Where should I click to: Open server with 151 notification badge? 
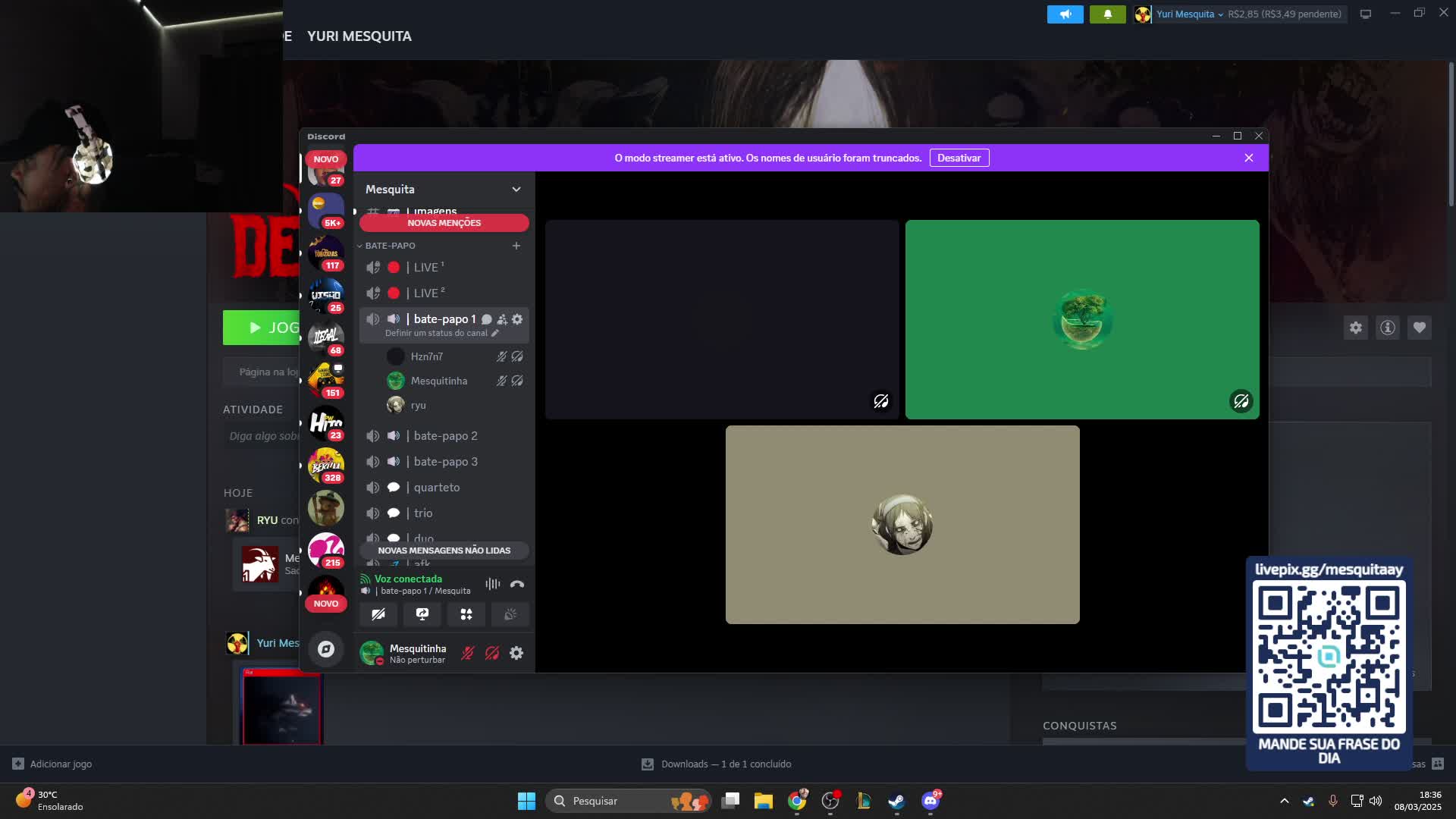pyautogui.click(x=326, y=381)
